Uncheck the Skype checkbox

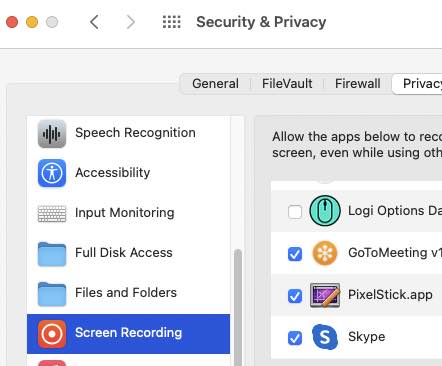pyautogui.click(x=295, y=338)
